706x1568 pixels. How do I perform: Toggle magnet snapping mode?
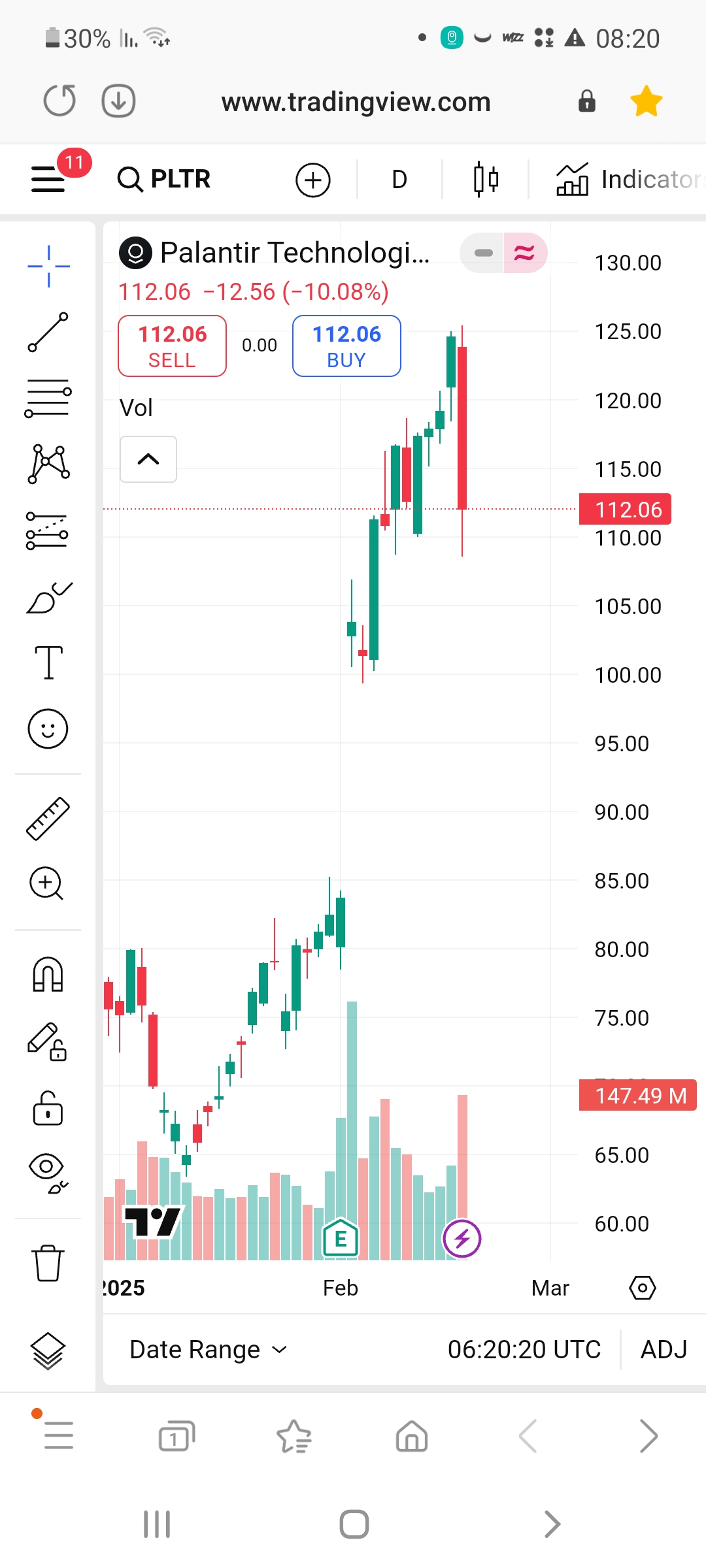click(x=48, y=975)
